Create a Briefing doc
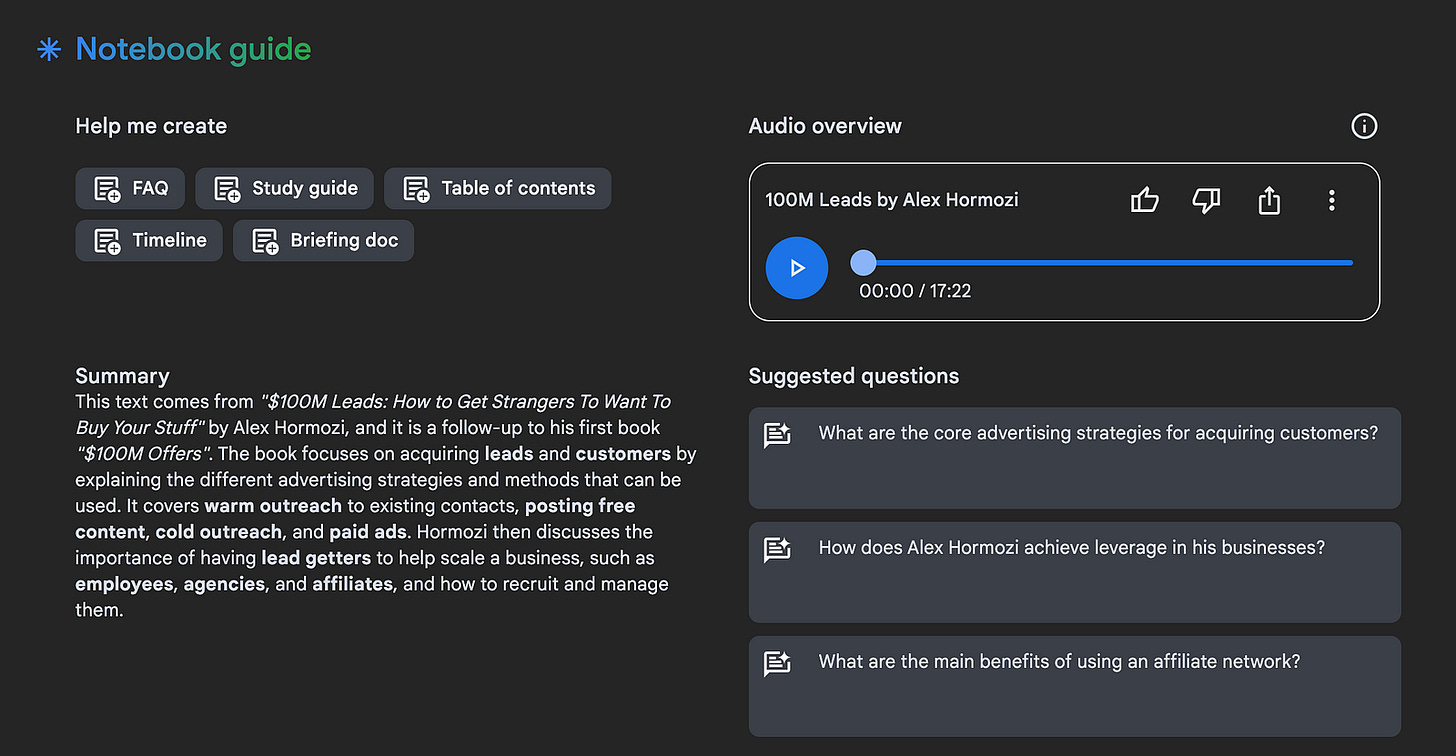1456x756 pixels. click(323, 240)
